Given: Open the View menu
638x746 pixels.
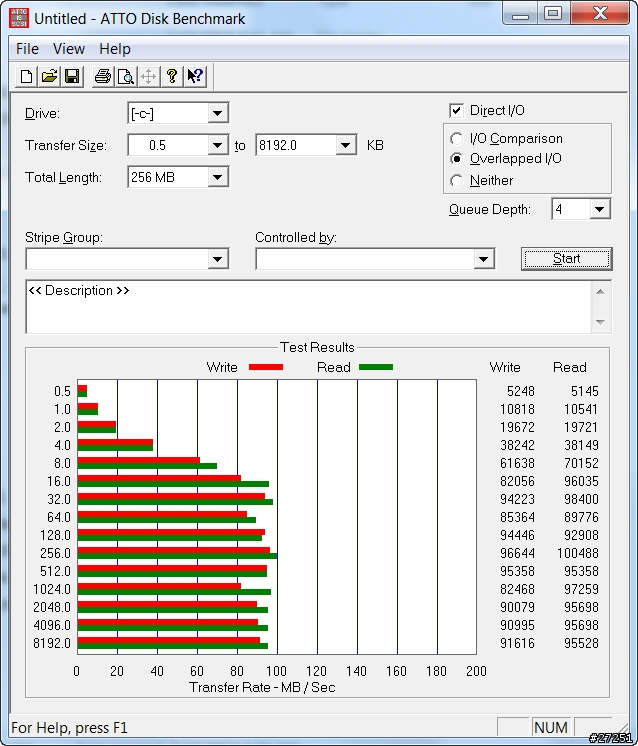Looking at the screenshot, I should tap(69, 49).
